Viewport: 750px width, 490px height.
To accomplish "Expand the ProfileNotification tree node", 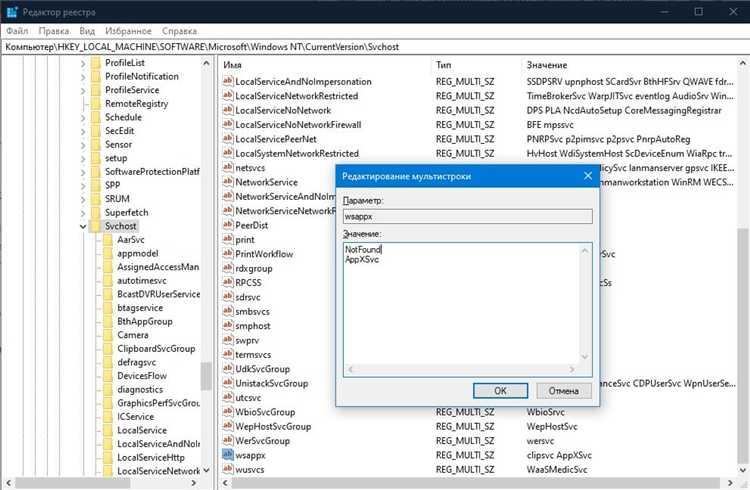I will pos(83,77).
